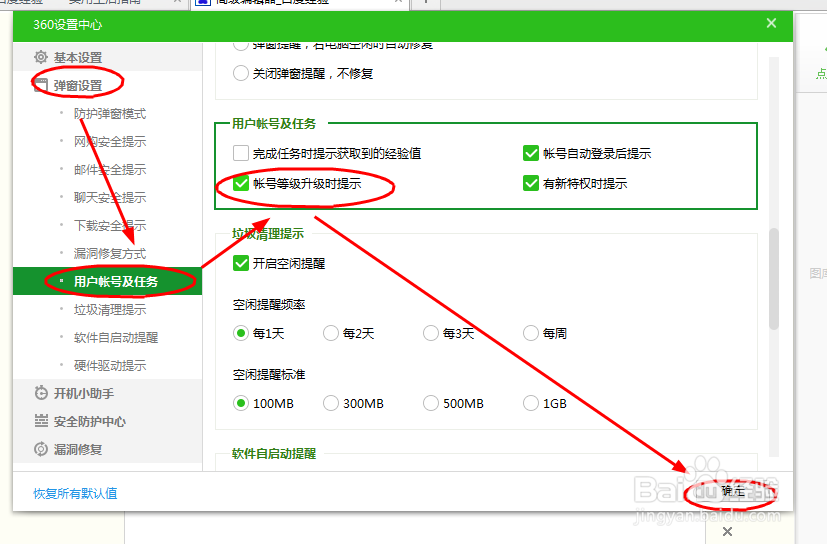The image size is (827, 544).
Task: Click the 垃圾清理提示 section heading
Action: tap(268, 234)
